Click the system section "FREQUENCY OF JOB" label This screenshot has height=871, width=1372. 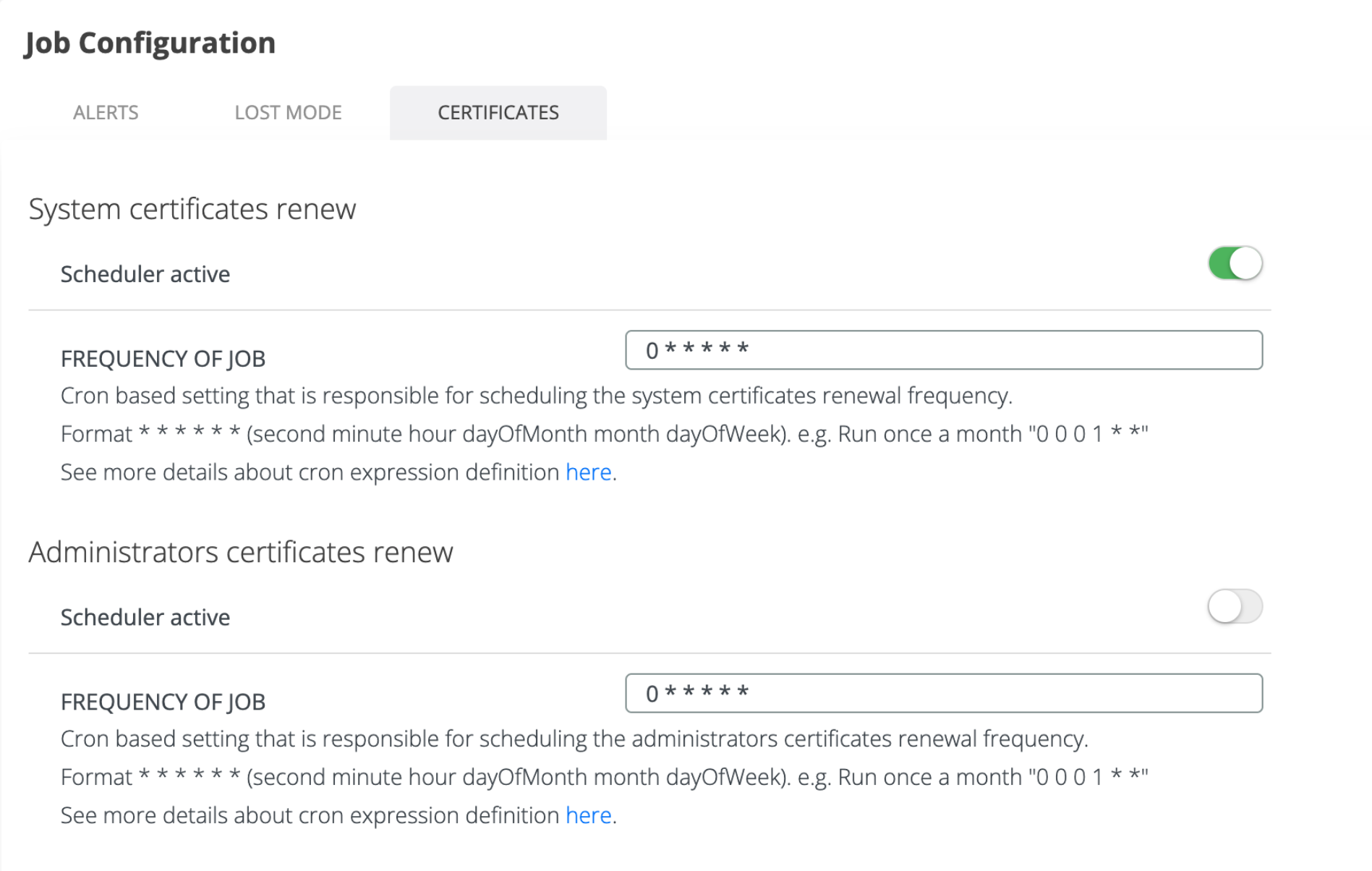click(163, 359)
